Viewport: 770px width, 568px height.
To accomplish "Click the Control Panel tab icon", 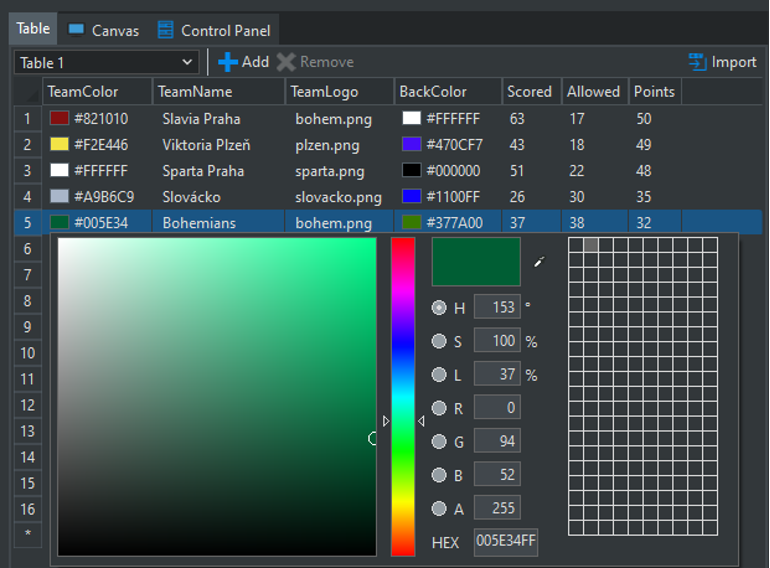I will click(166, 30).
